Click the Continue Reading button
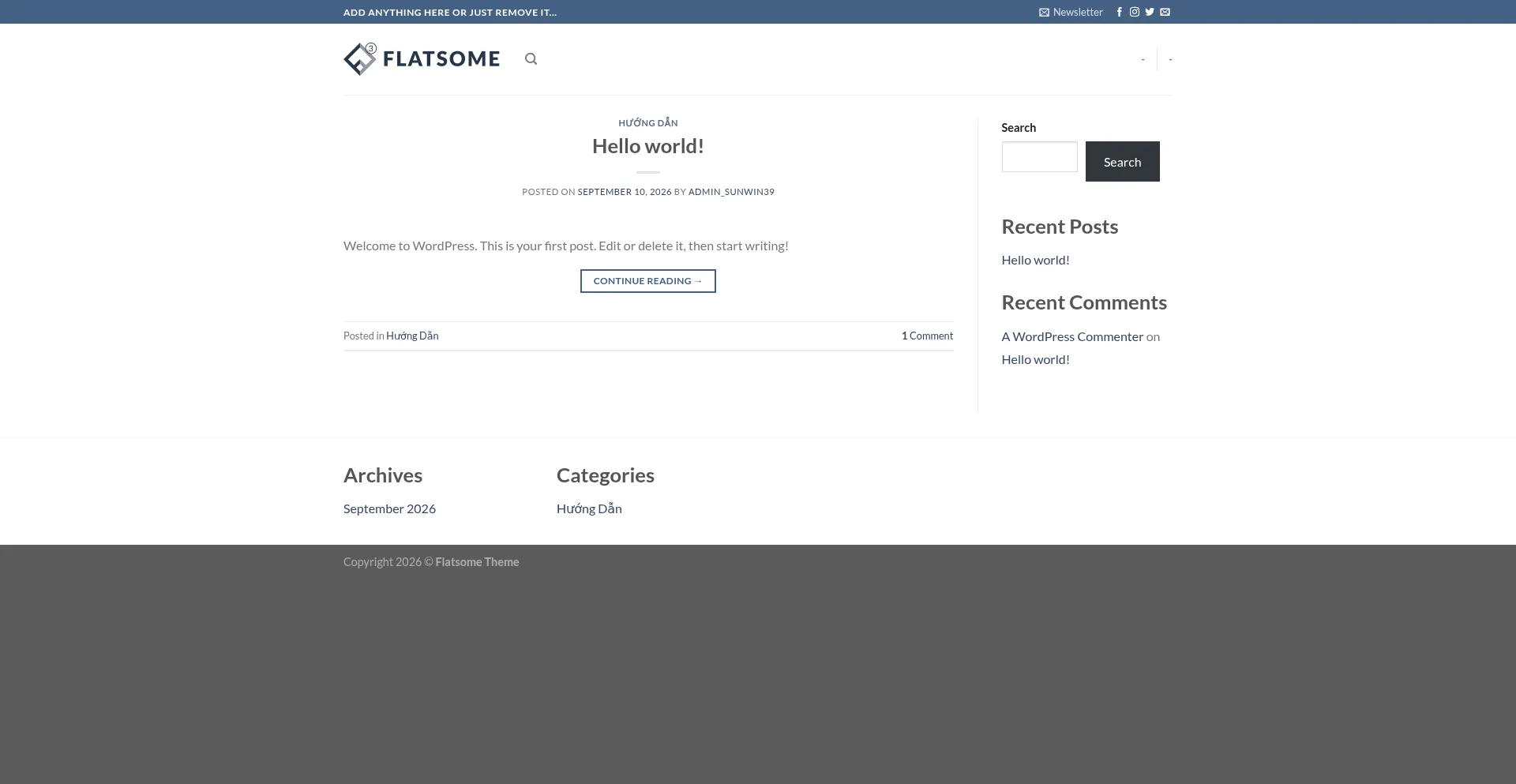Image resolution: width=1516 pixels, height=784 pixels. [x=647, y=281]
